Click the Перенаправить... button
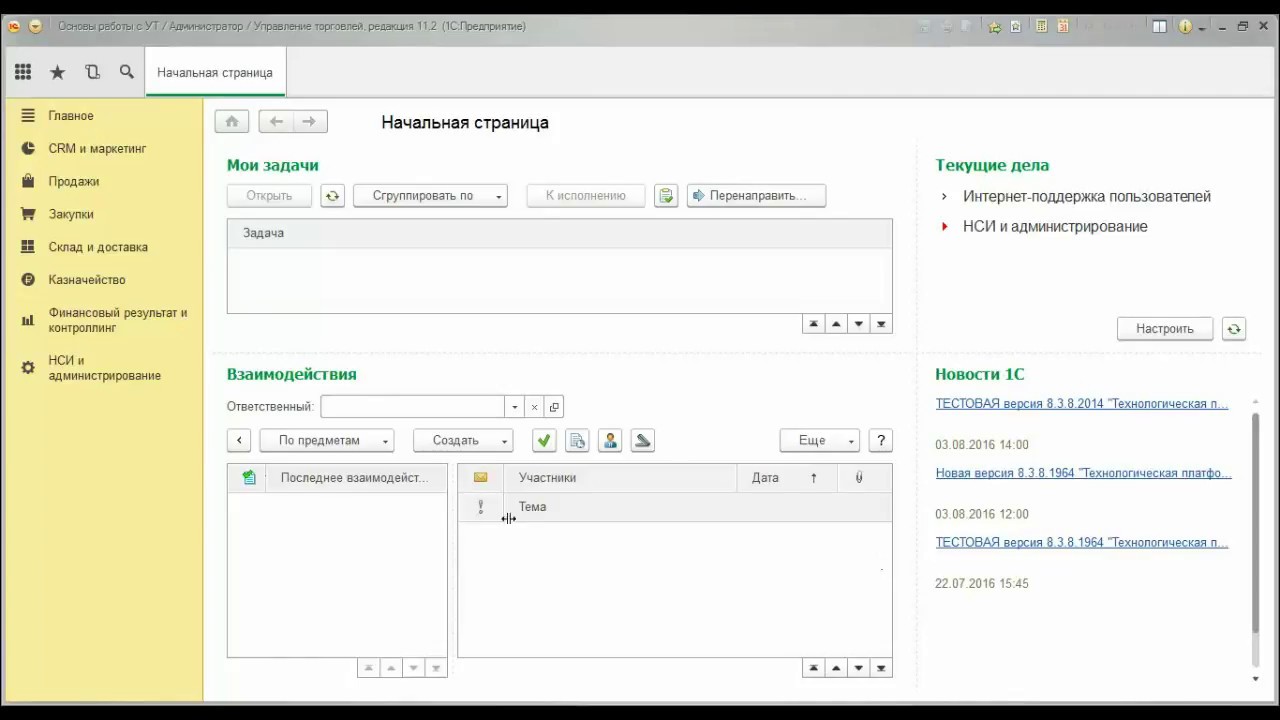The image size is (1280, 720). [x=756, y=196]
